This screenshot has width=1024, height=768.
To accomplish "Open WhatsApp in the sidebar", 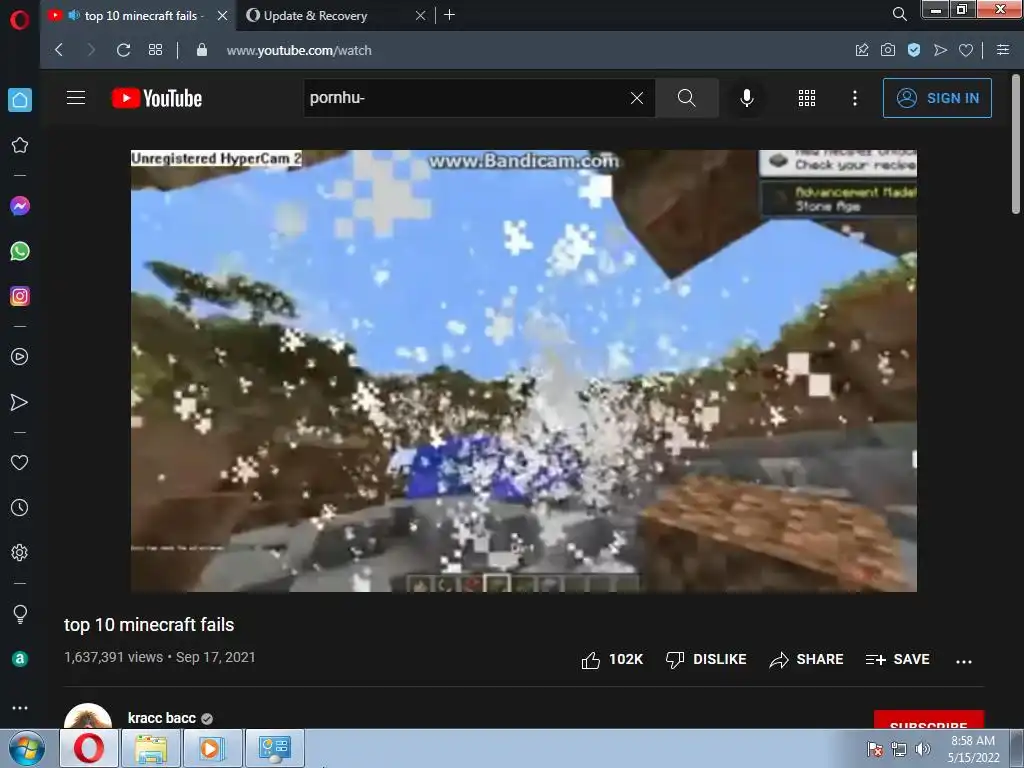I will pyautogui.click(x=20, y=251).
